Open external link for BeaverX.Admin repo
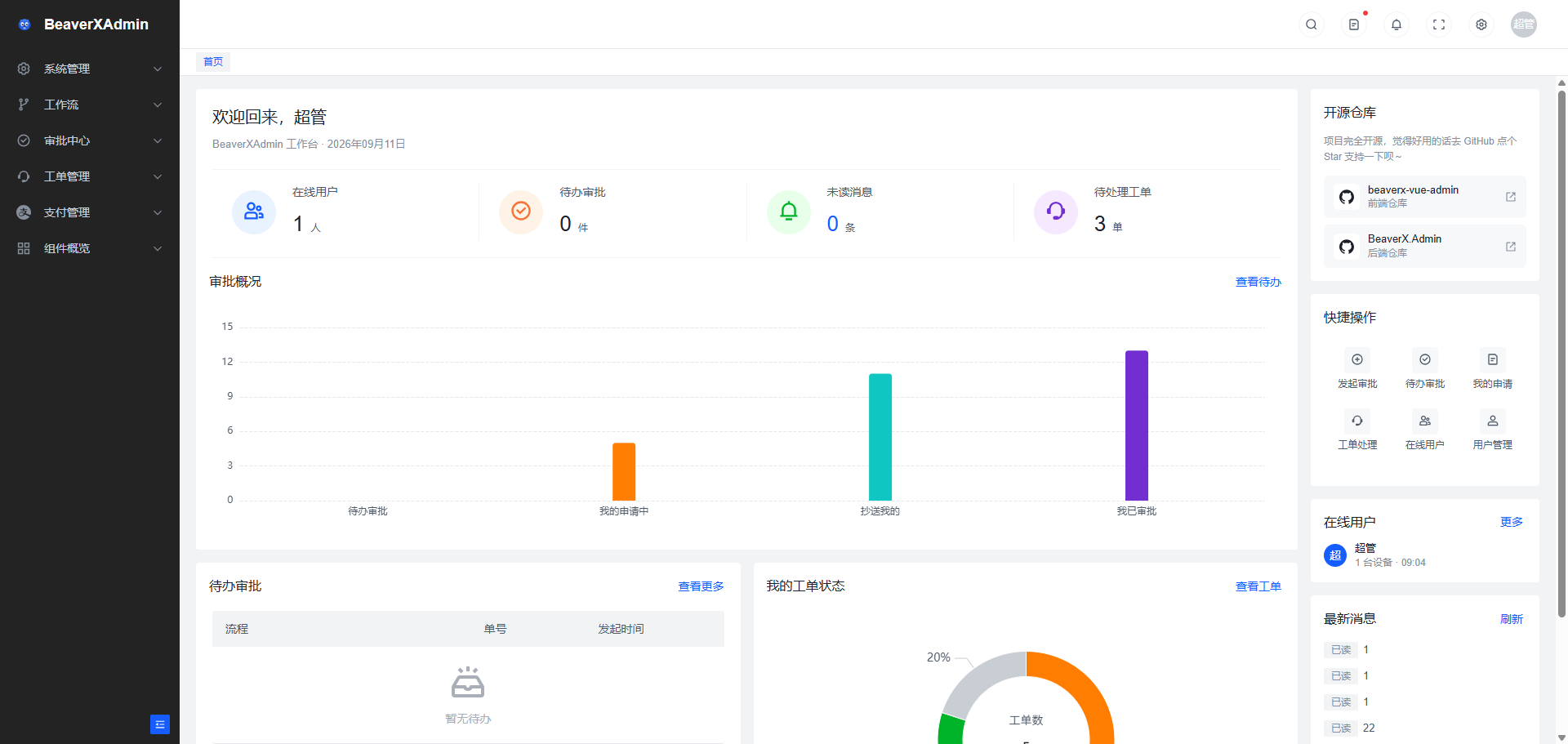1568x744 pixels. point(1511,247)
